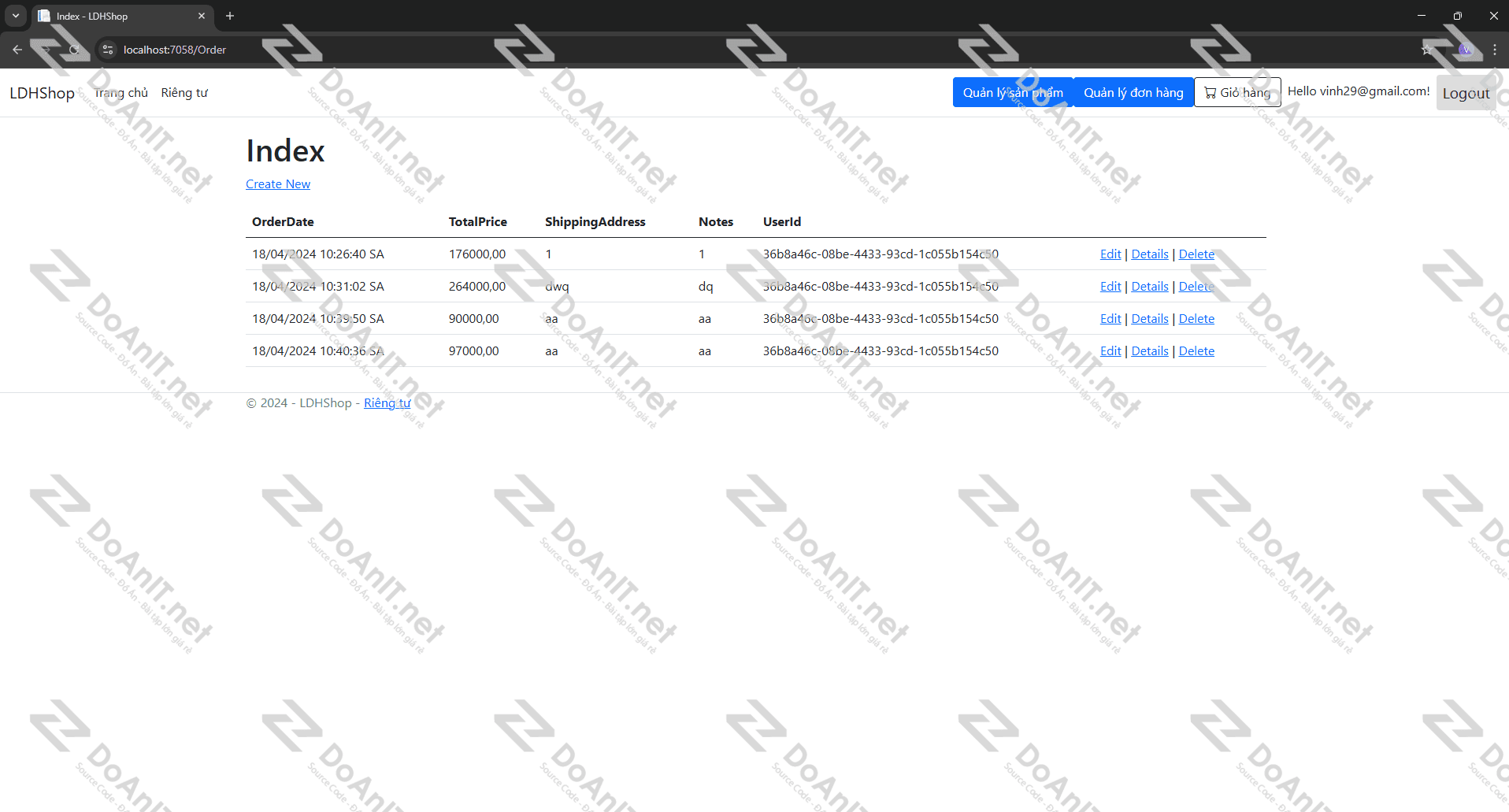
Task: Delete the 90000,00 order
Action: 1196,319
